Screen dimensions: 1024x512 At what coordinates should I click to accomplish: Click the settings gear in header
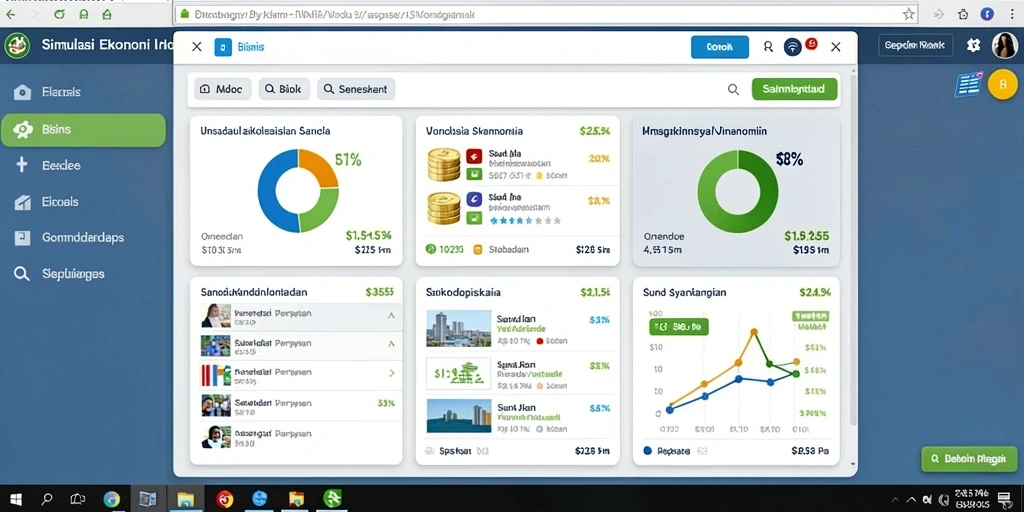pos(974,46)
